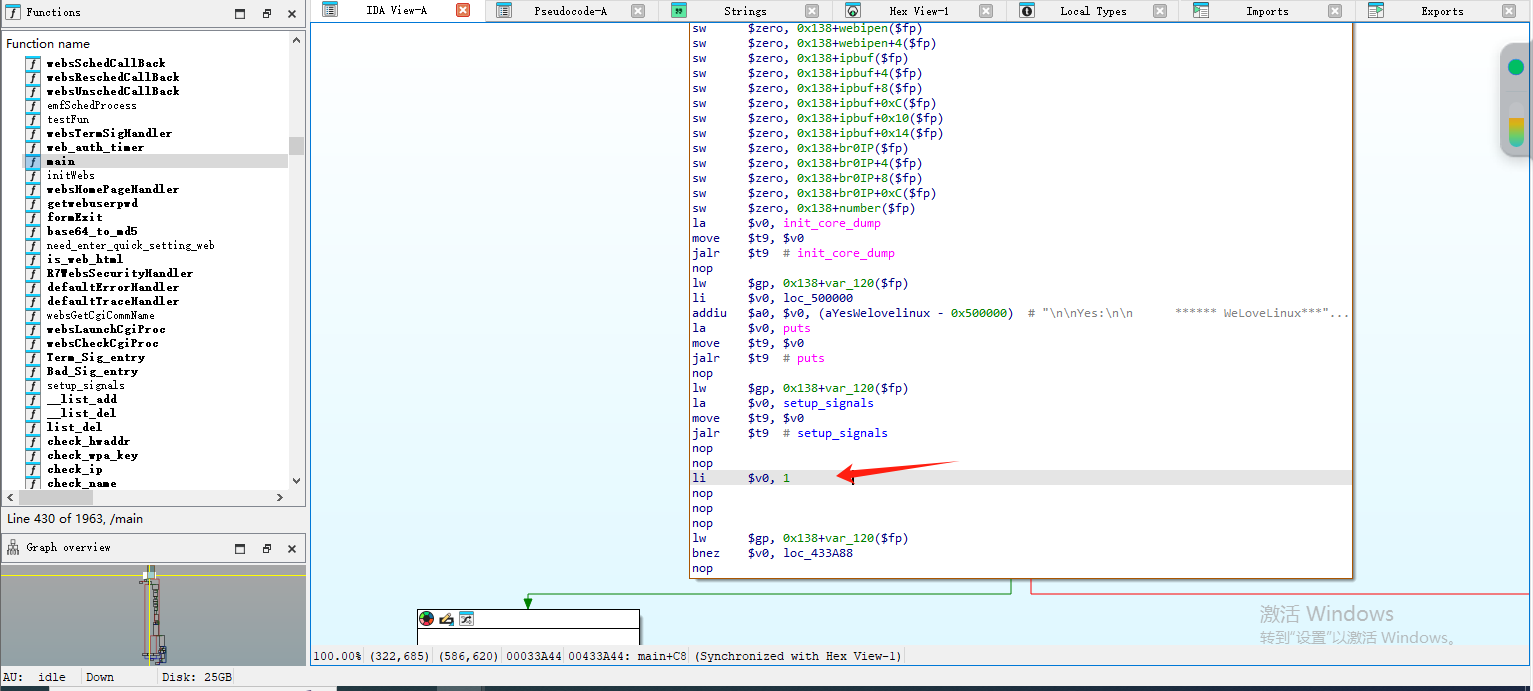The image size is (1533, 691).
Task: Click the edit comment pencil icon on lower node
Action: (446, 619)
